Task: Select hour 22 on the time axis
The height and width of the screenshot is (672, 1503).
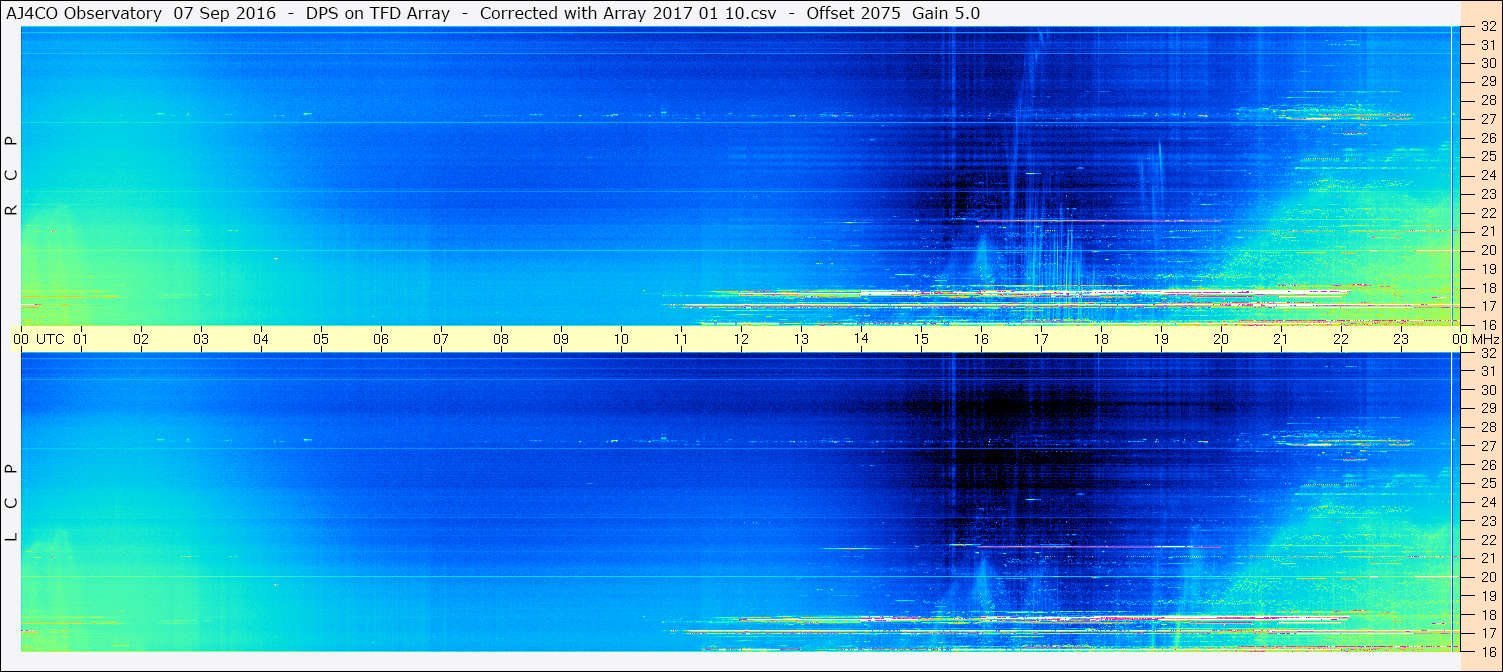Action: 1341,339
